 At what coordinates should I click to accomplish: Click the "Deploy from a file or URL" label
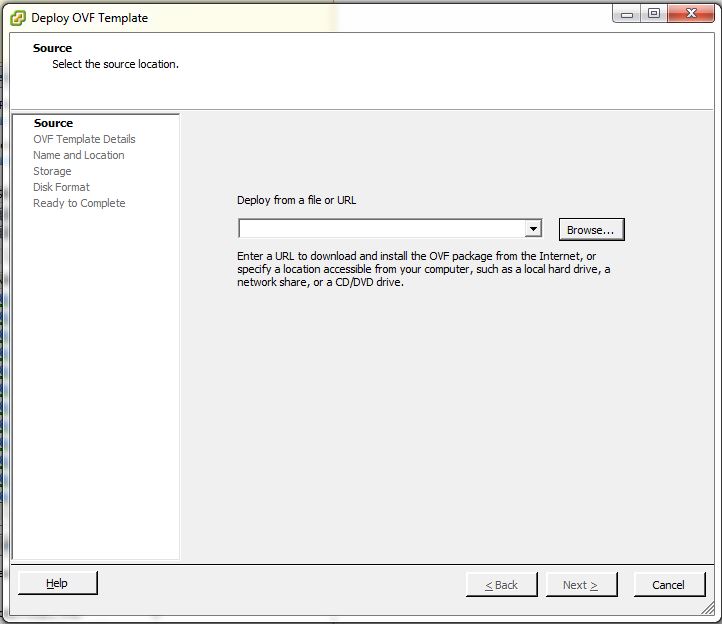296,200
